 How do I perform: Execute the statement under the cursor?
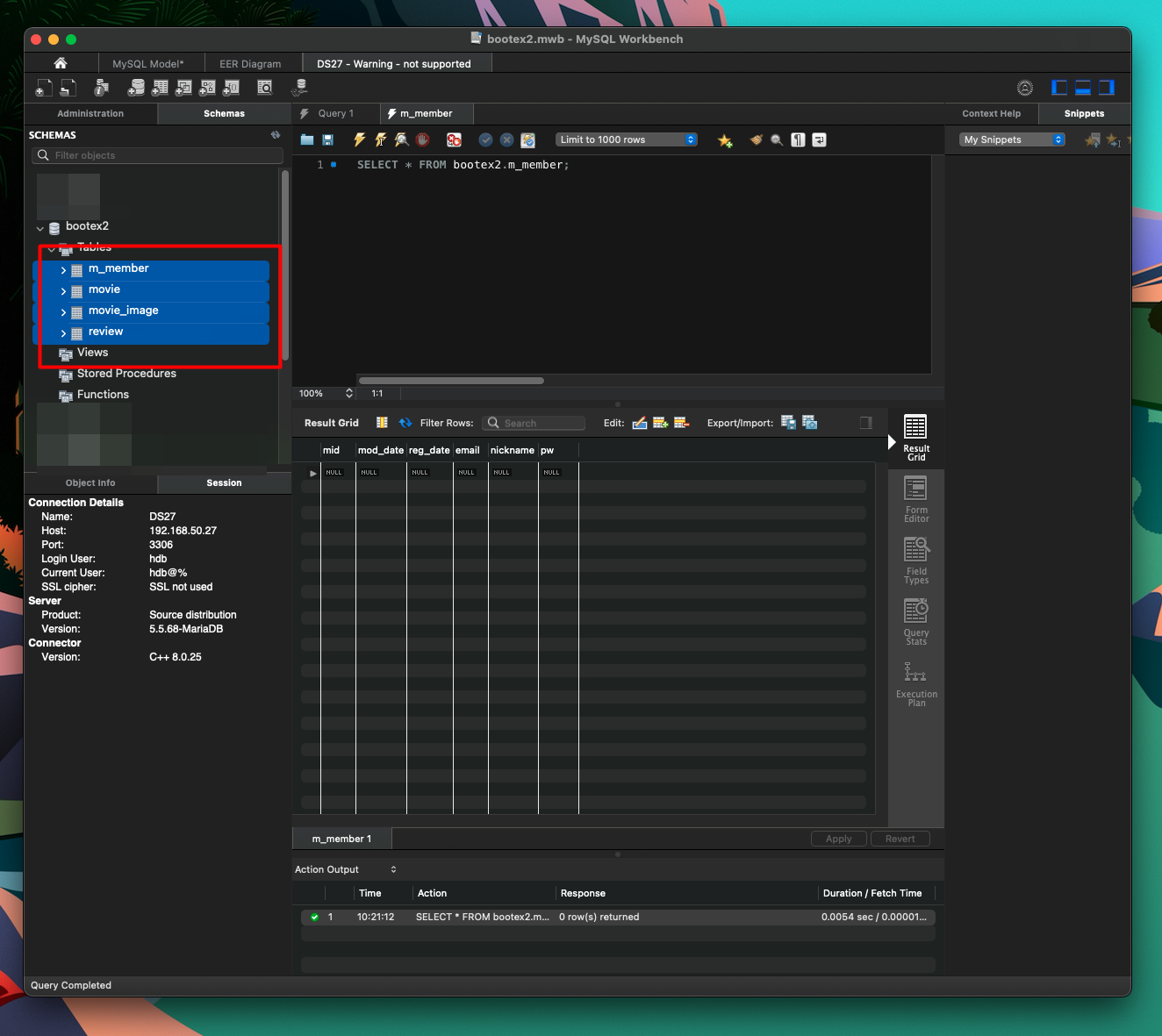point(380,139)
